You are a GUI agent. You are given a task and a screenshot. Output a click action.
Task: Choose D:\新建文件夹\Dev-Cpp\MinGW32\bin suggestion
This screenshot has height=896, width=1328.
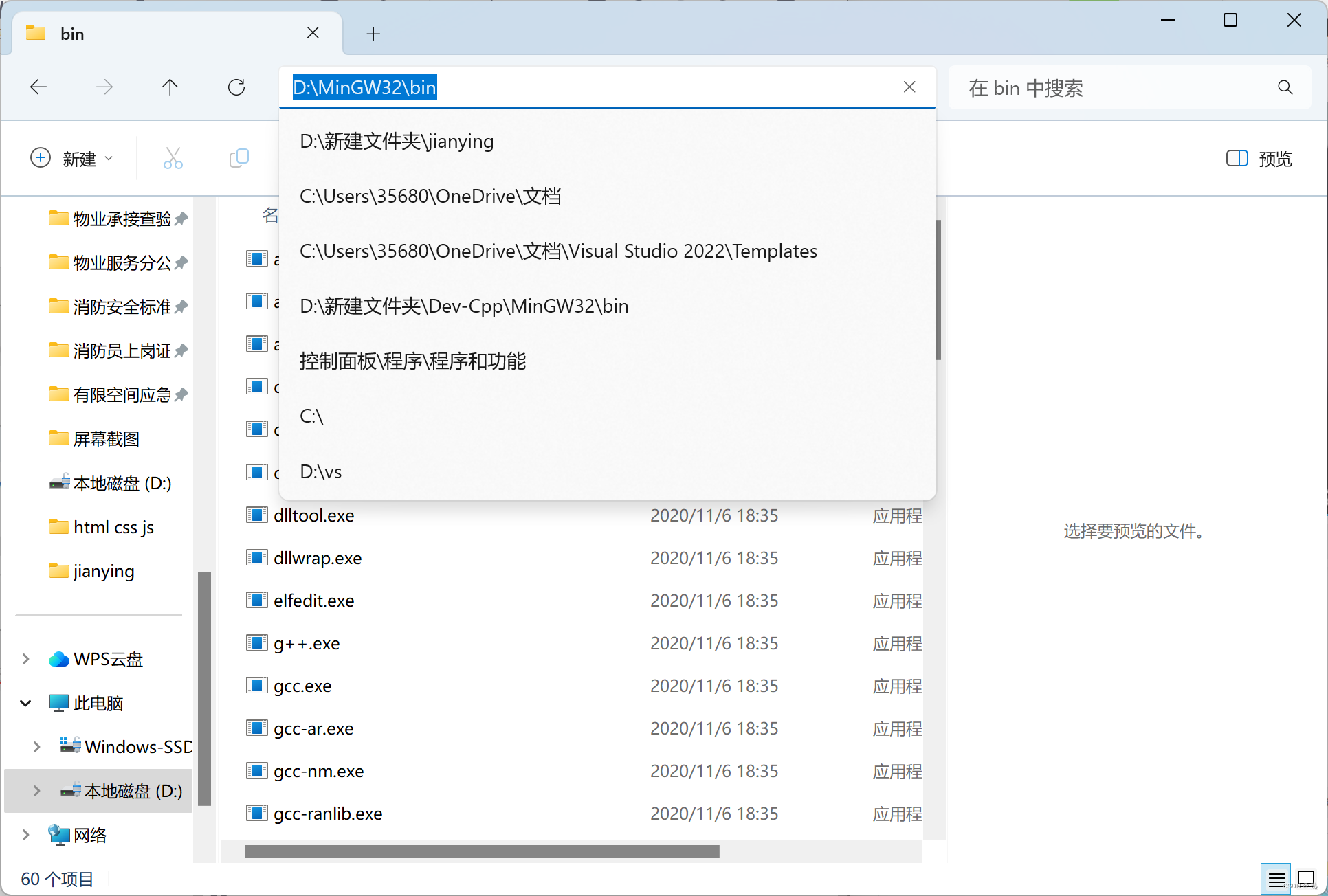[608, 306]
